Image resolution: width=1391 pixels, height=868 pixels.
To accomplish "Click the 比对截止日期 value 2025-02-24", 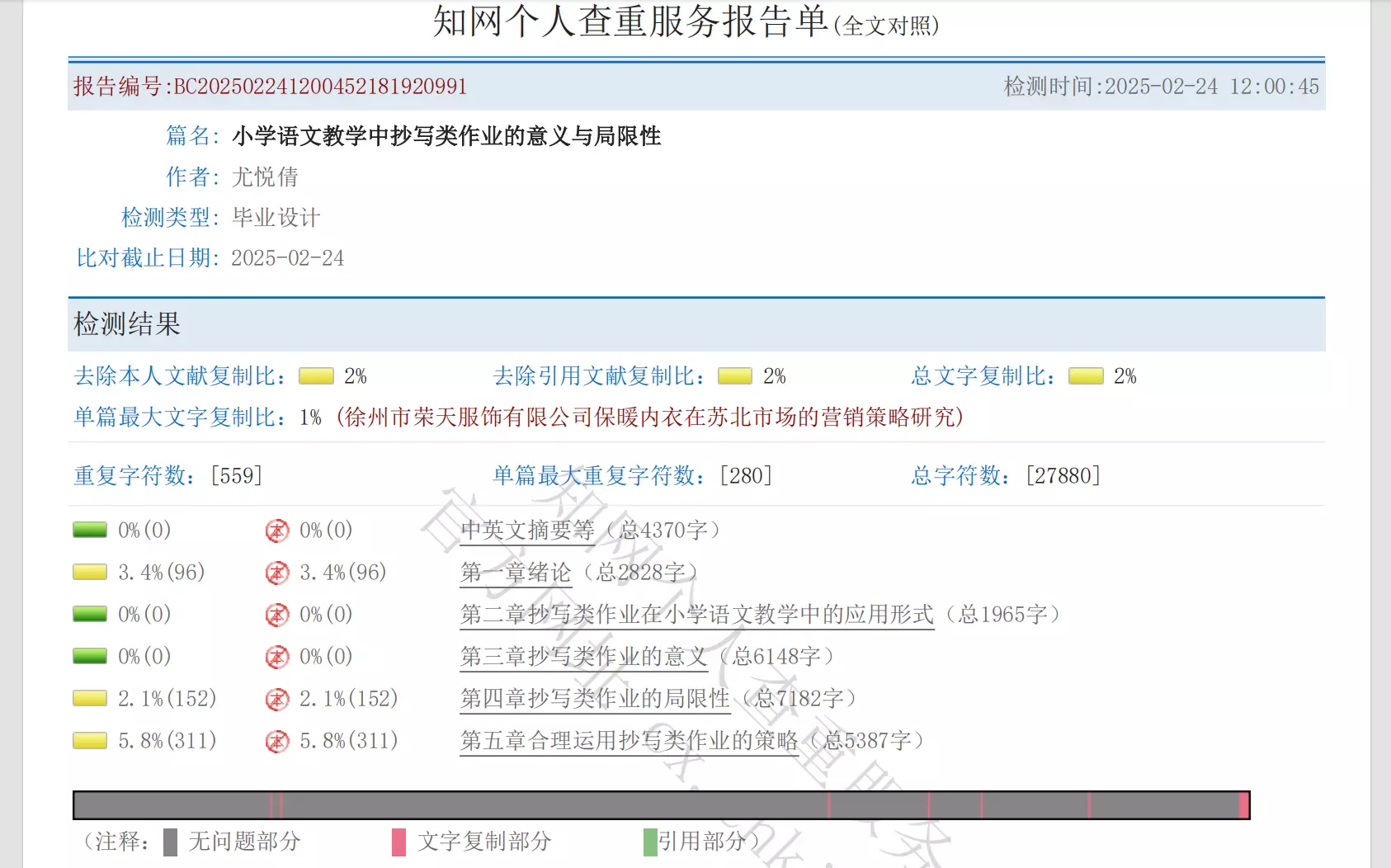I will 288,258.
